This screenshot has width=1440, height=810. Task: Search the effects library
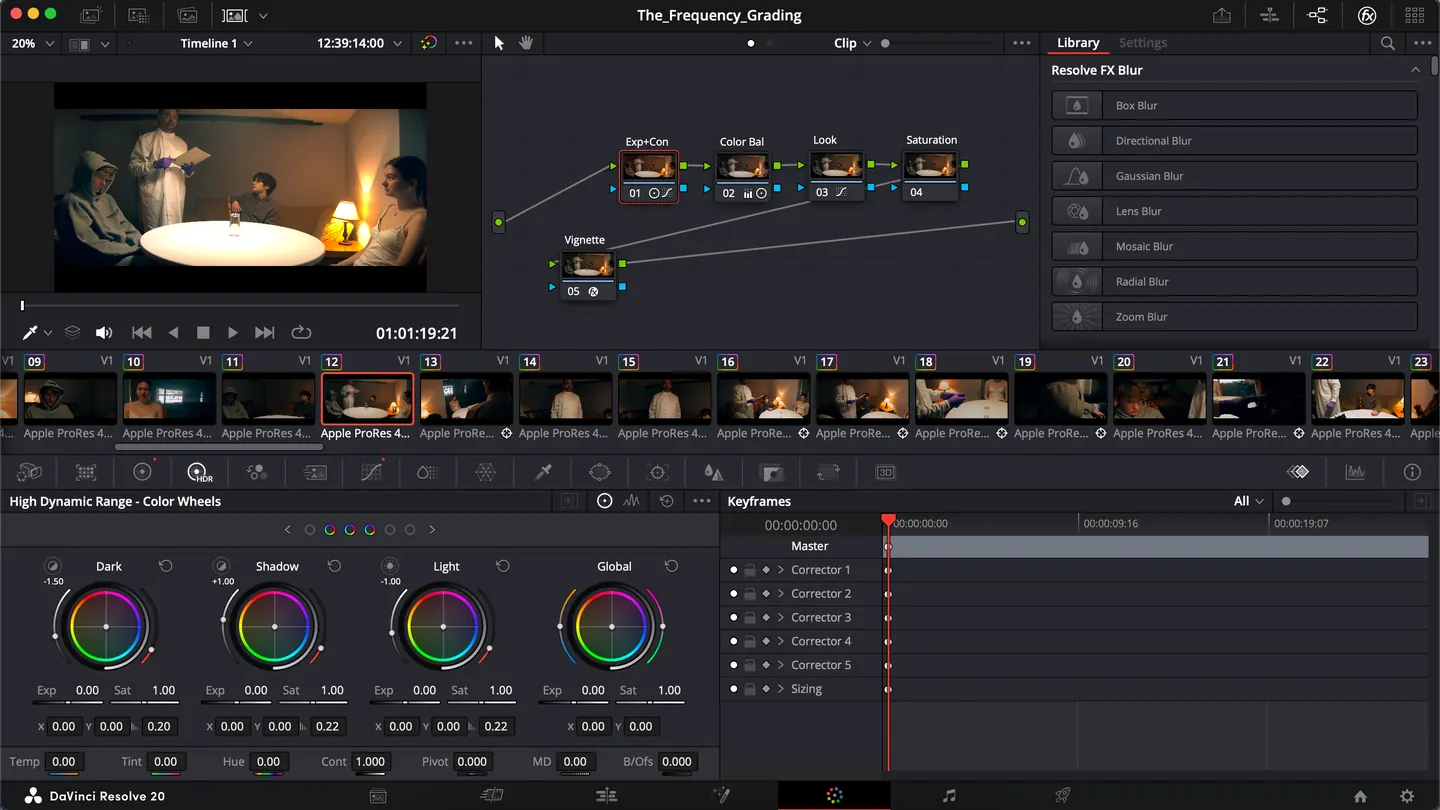point(1388,43)
